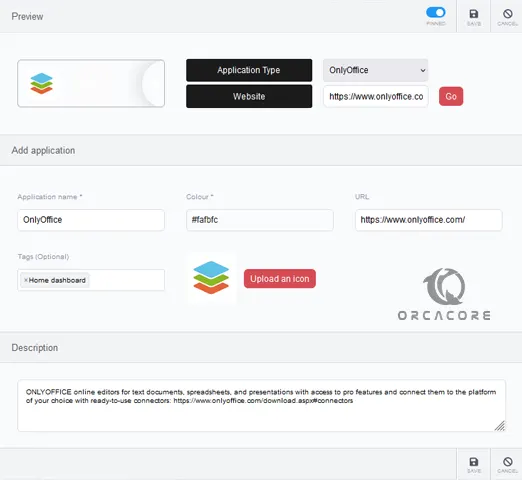The height and width of the screenshot is (480, 522).
Task: Click the red Go button
Action: [x=451, y=96]
